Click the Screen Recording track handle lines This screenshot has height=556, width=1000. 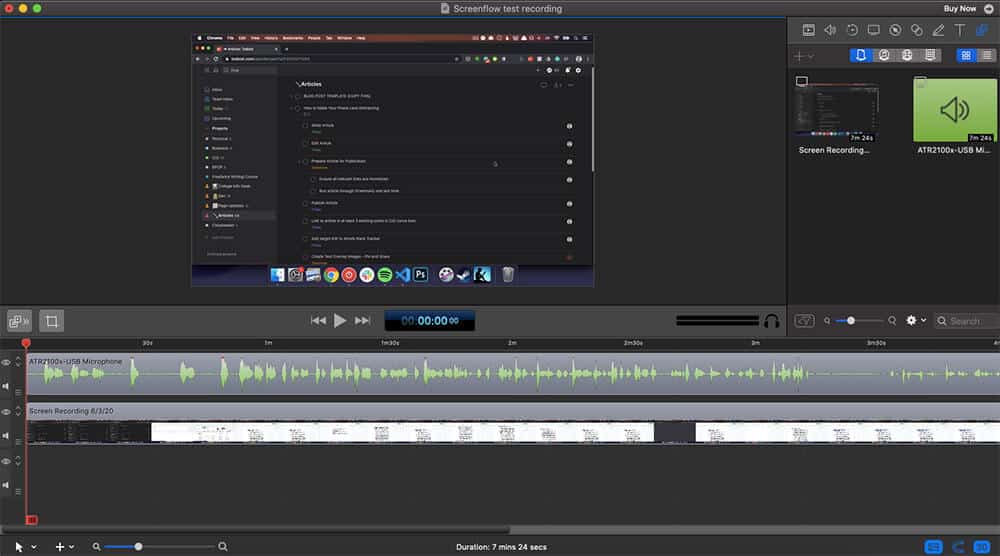[x=18, y=441]
